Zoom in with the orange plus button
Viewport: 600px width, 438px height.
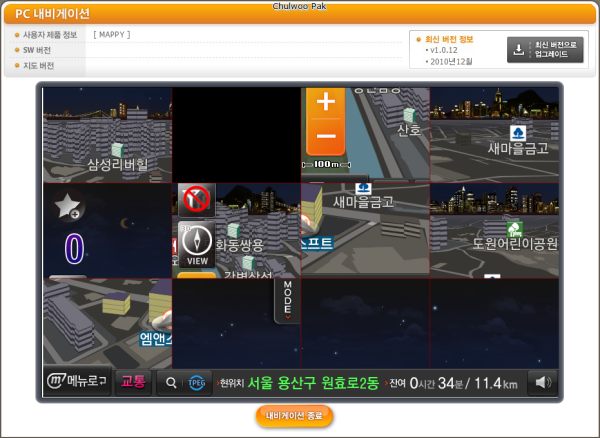[325, 103]
